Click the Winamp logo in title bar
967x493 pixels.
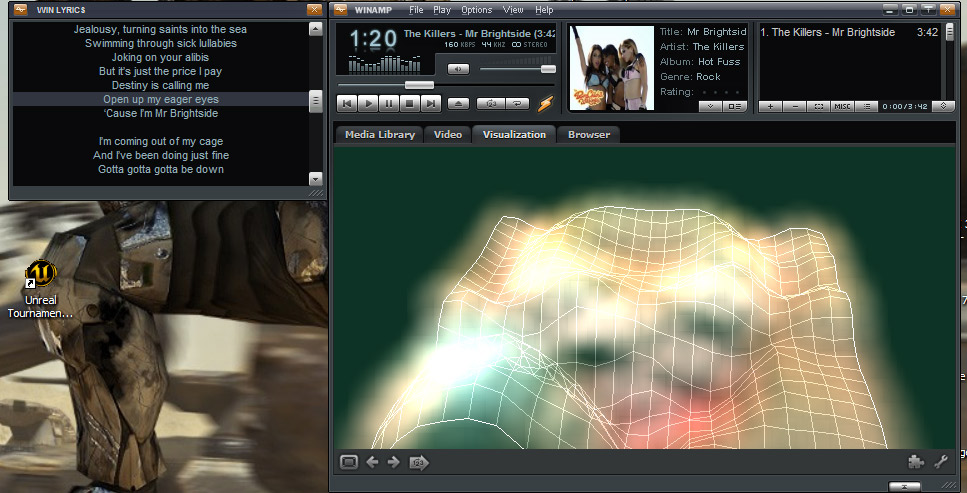tap(341, 9)
